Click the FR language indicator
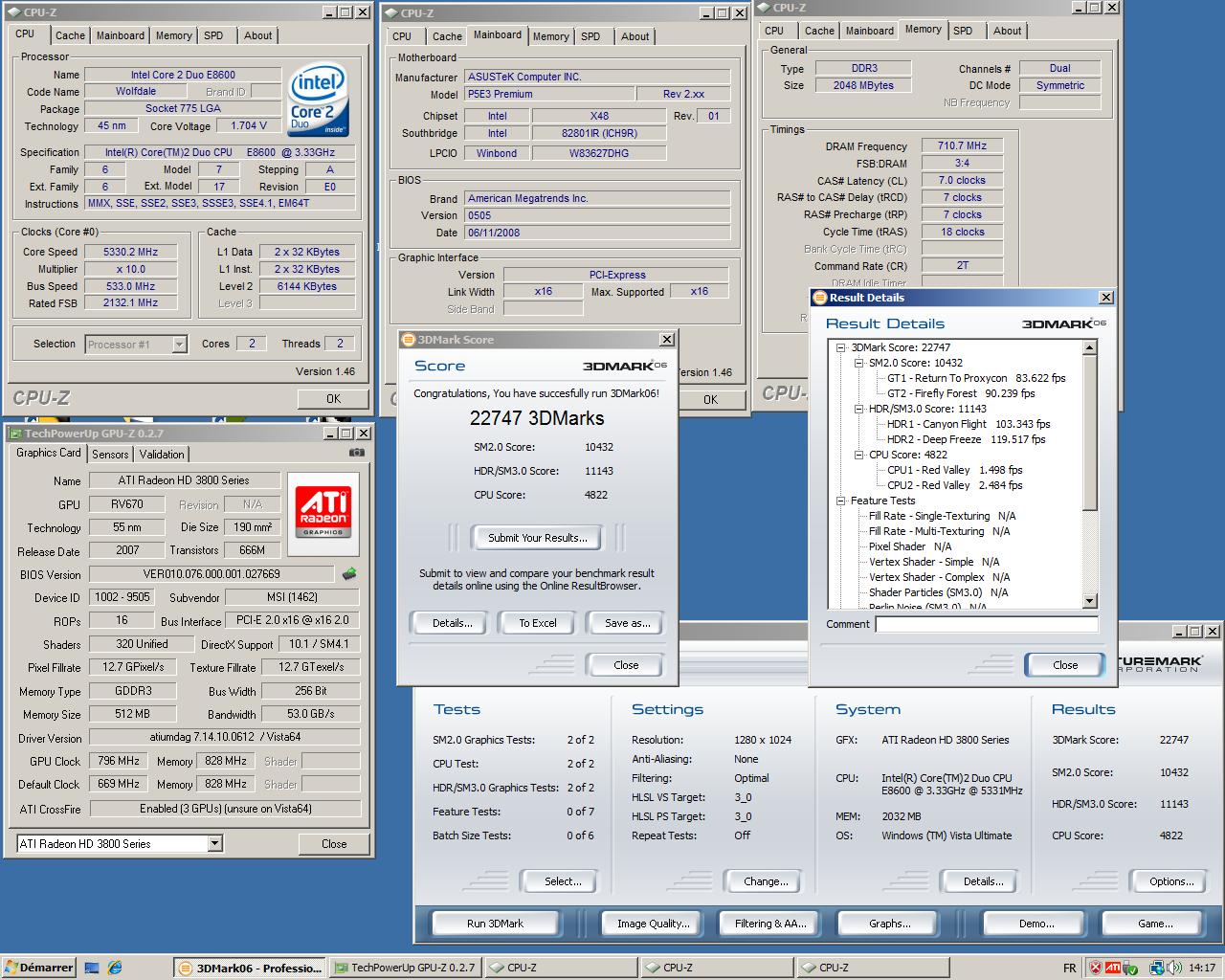1225x980 pixels. [1069, 968]
